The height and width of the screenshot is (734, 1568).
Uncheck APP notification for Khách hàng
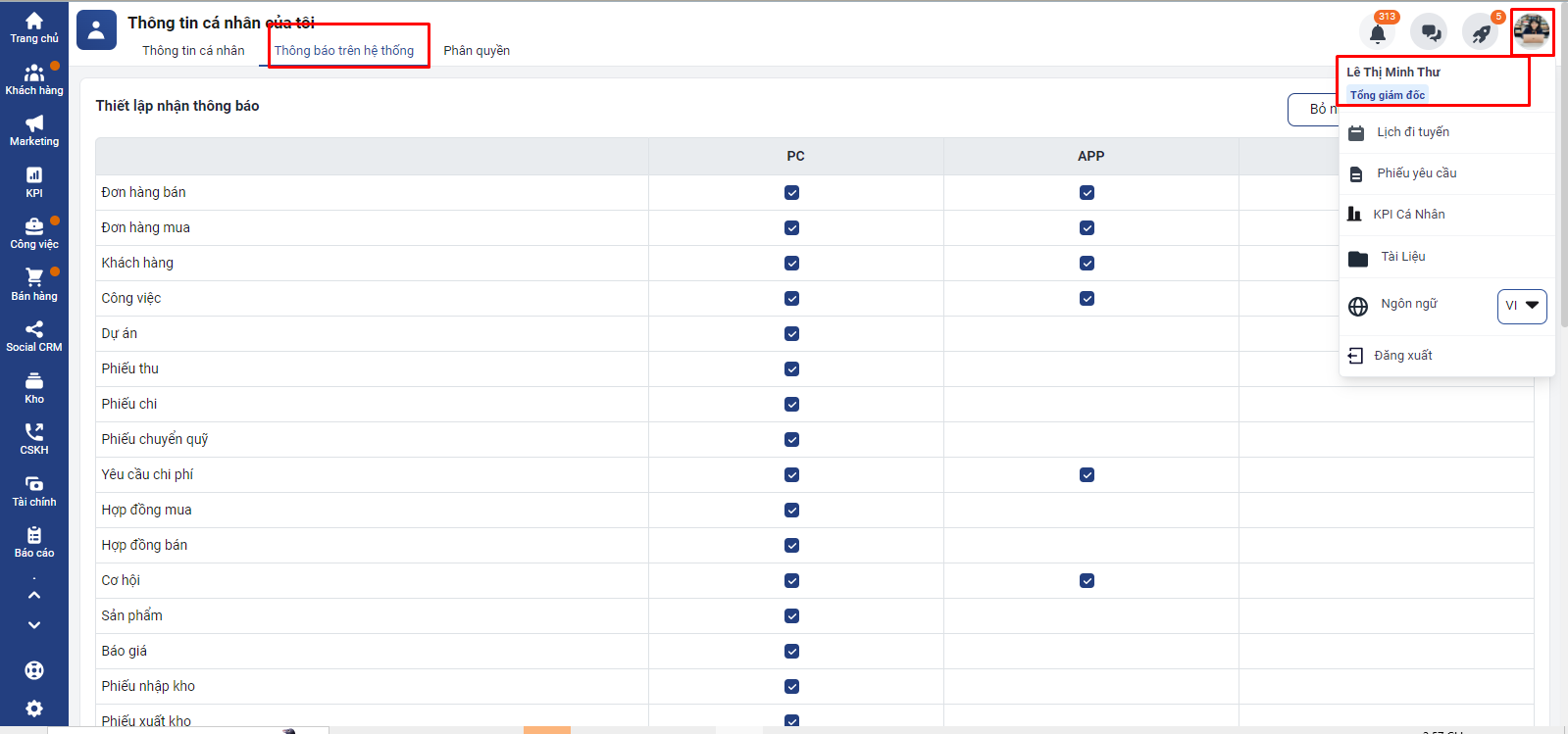(x=1087, y=264)
